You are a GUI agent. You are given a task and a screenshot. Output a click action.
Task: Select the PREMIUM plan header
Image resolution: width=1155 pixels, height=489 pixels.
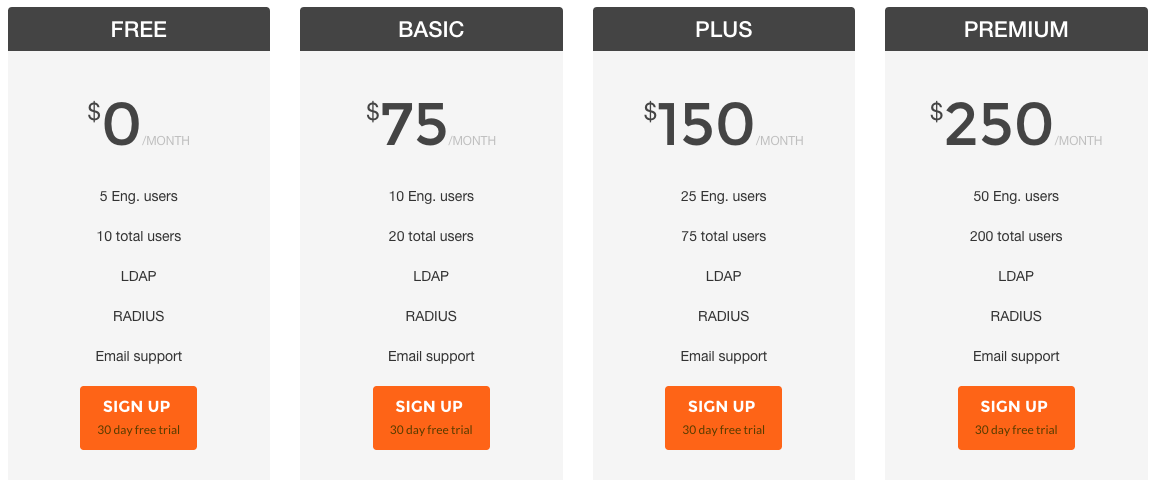pyautogui.click(x=1016, y=29)
